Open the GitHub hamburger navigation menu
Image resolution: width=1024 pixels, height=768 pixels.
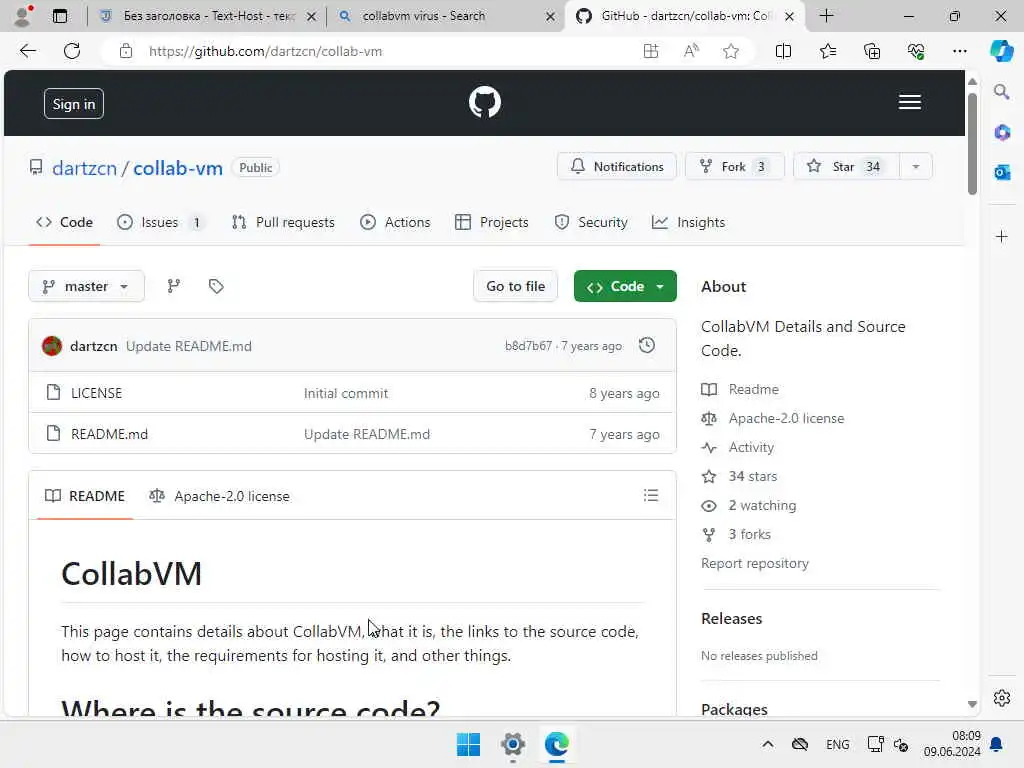(909, 103)
